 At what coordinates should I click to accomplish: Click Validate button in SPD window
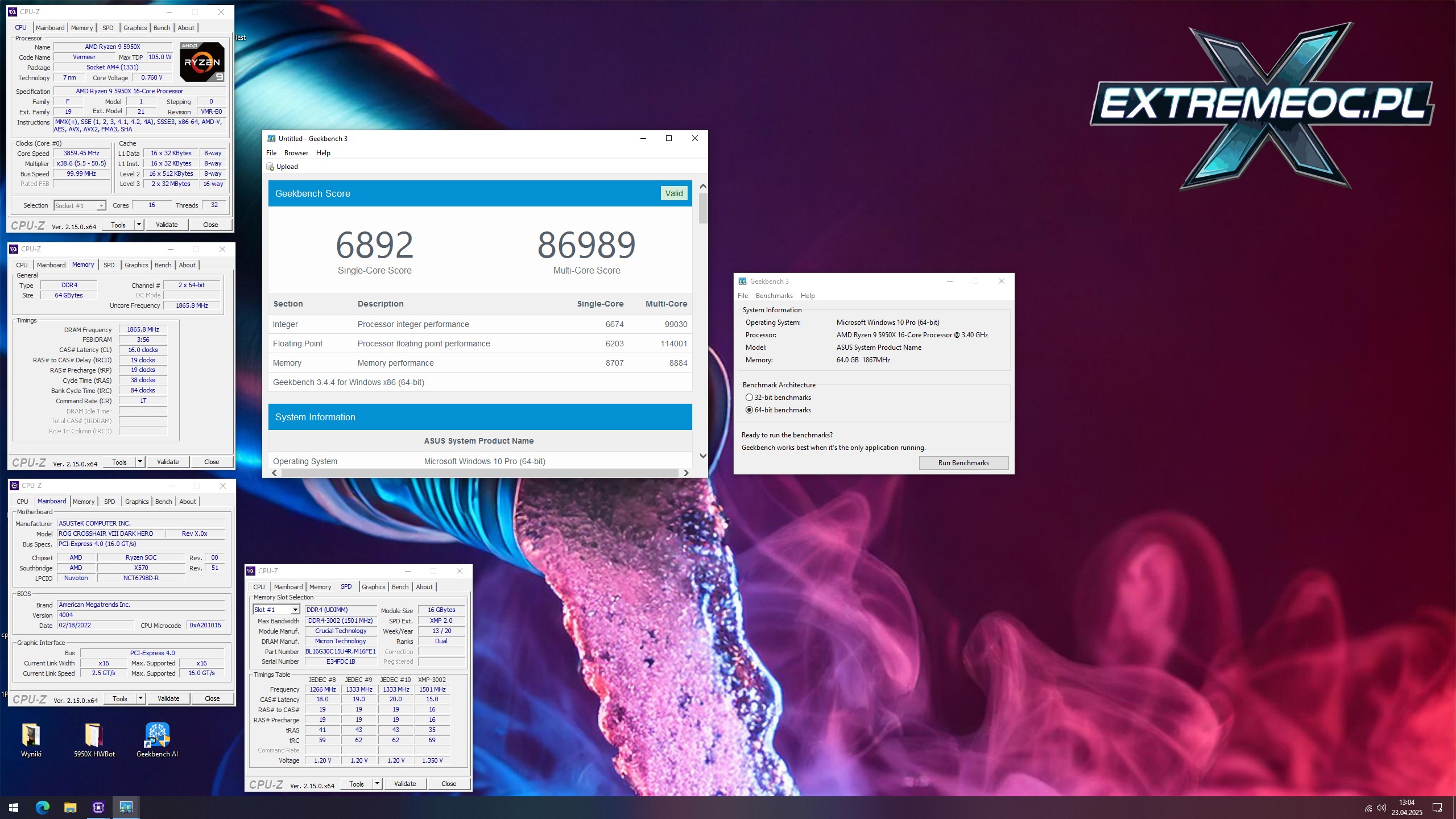click(405, 784)
